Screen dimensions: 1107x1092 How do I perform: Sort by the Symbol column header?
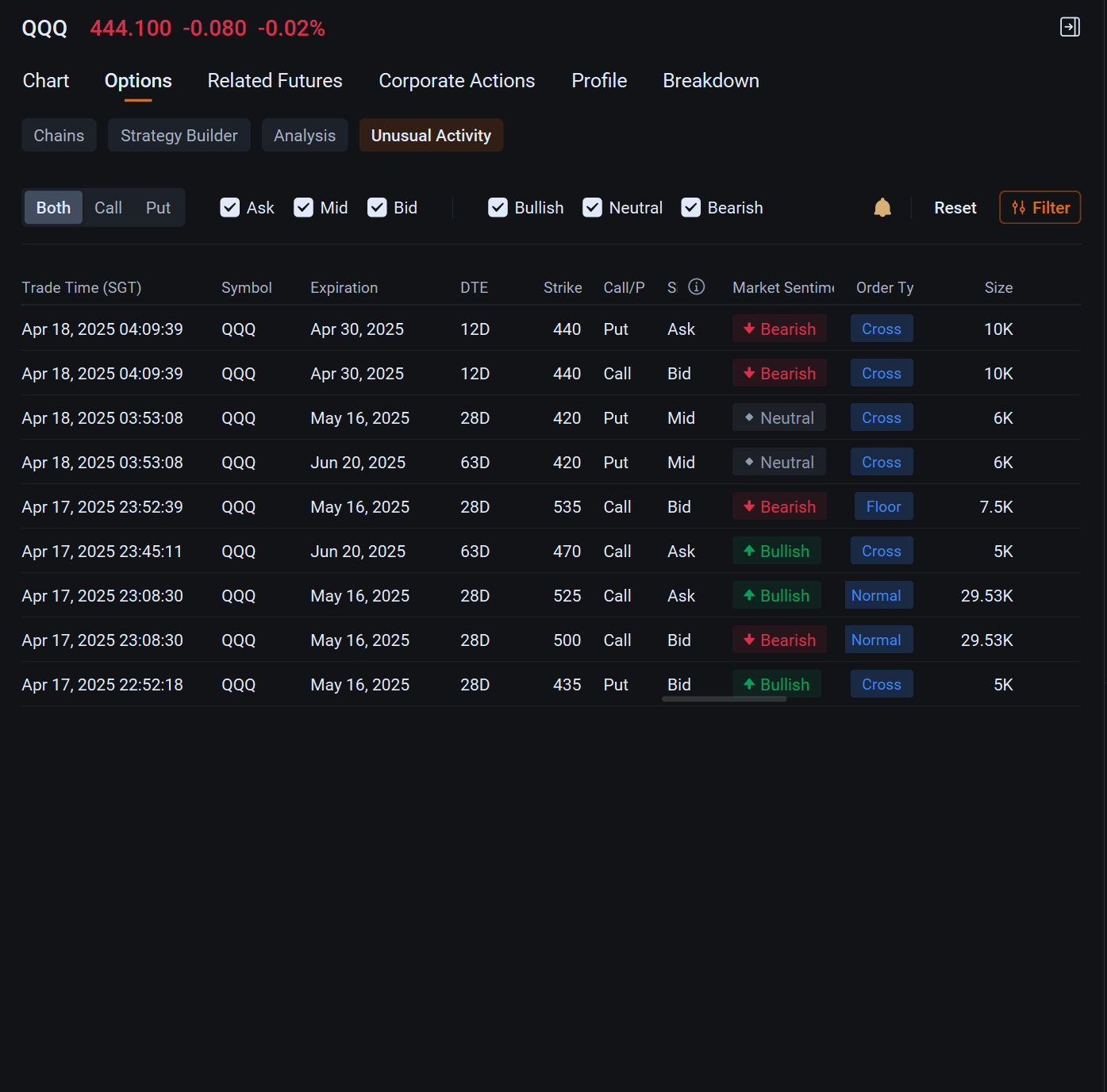[x=246, y=287]
